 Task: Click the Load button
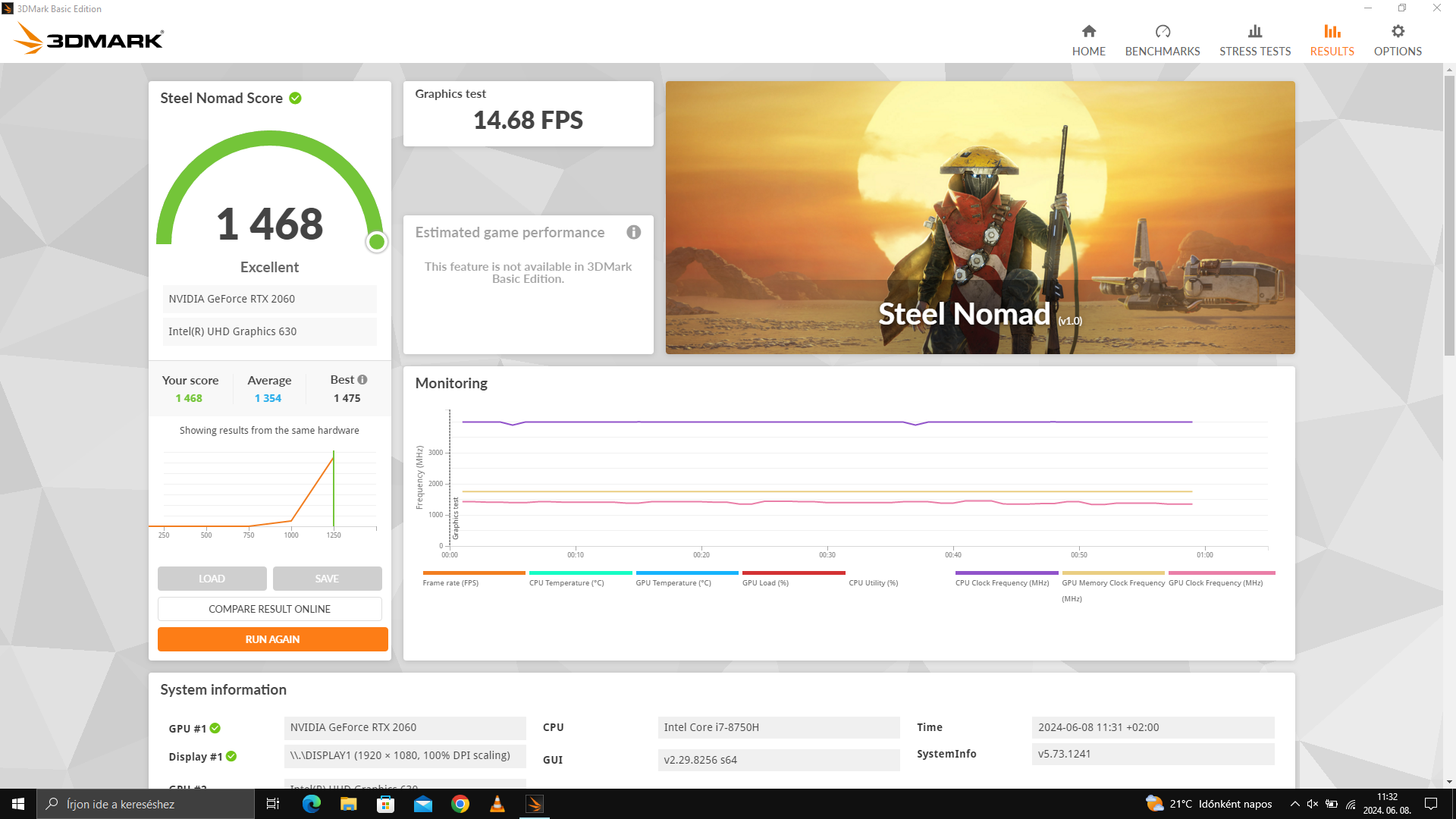pos(212,579)
